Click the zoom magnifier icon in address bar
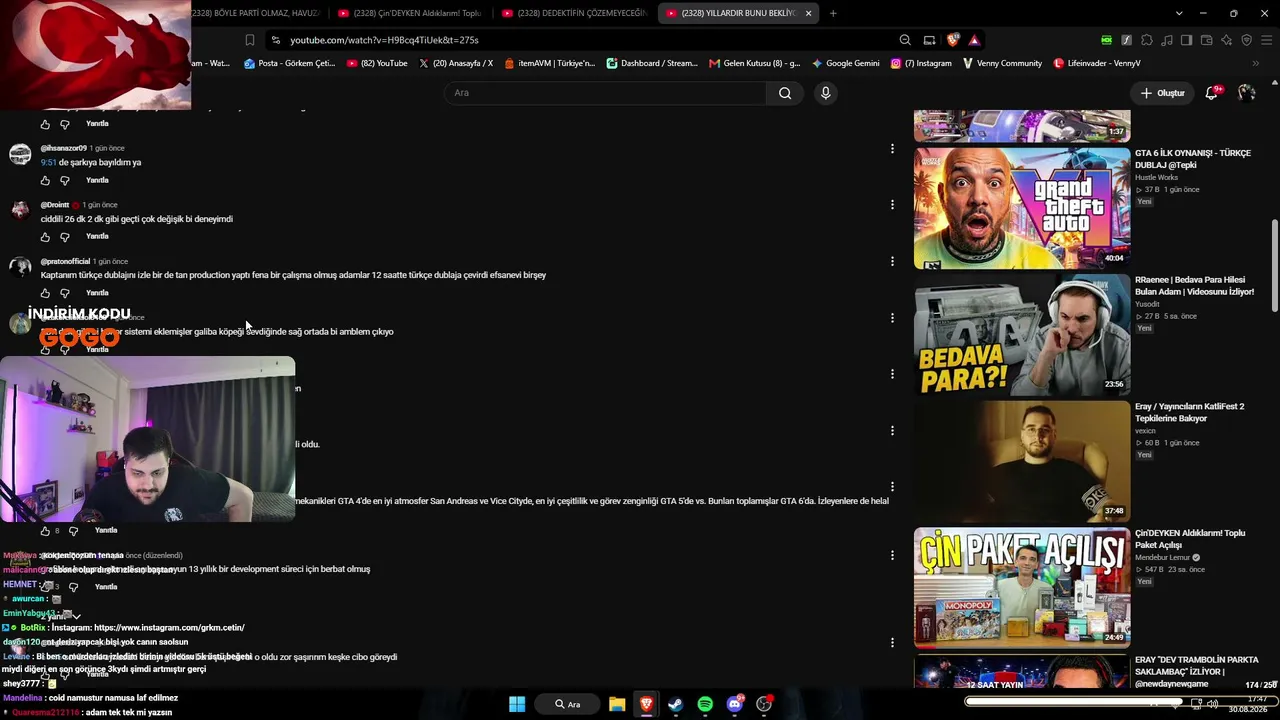Viewport: 1280px width, 720px height. click(x=905, y=40)
